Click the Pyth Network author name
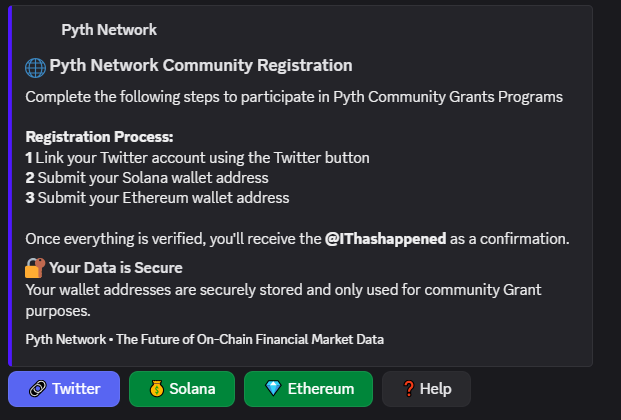This screenshot has height=420, width=621. pos(108,30)
